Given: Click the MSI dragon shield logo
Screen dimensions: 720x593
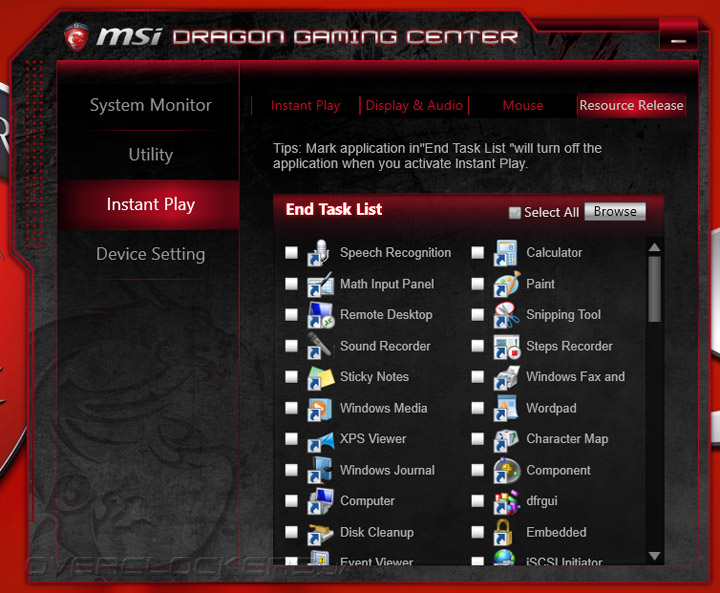Looking at the screenshot, I should pos(76,37).
